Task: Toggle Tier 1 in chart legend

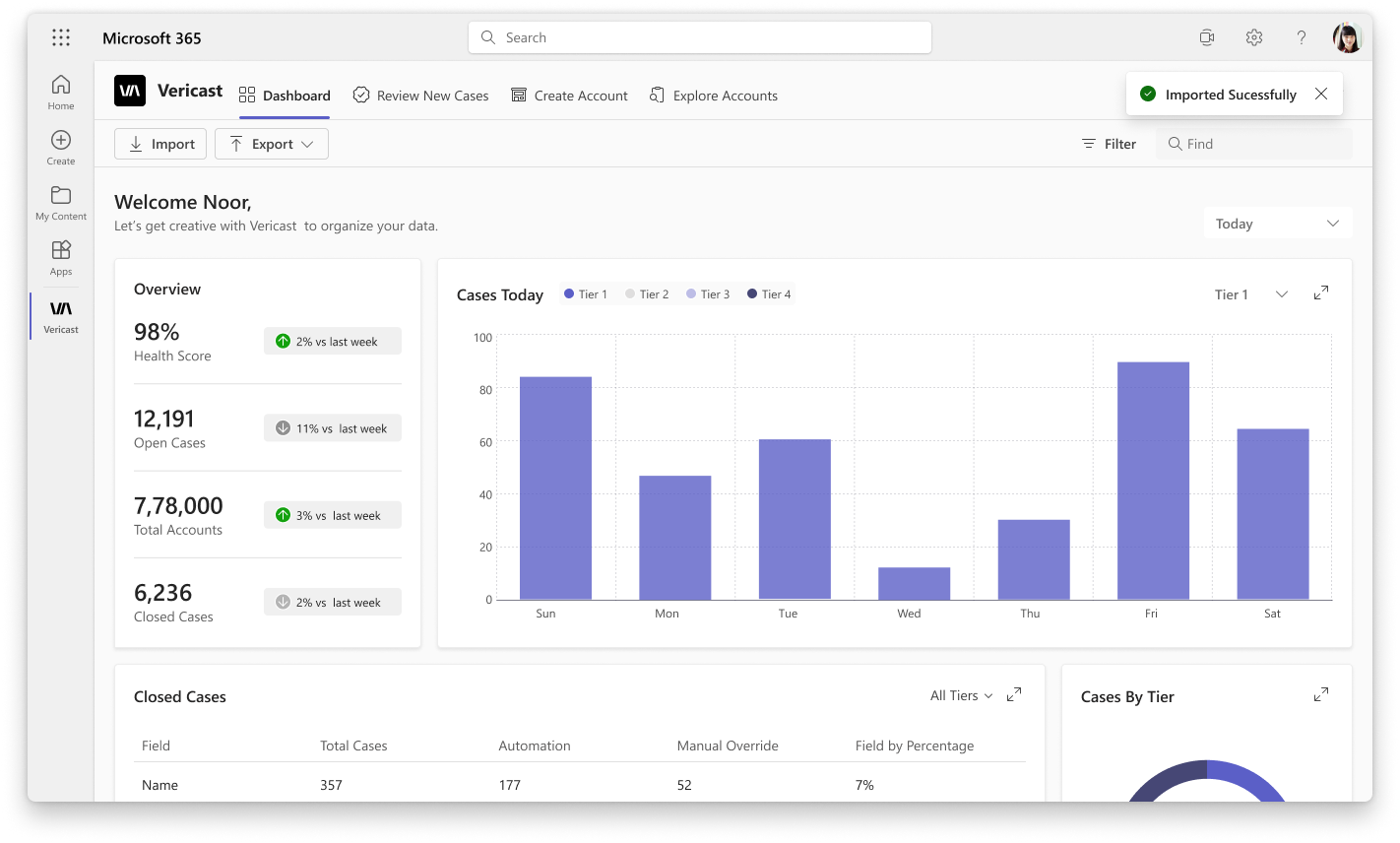Action: pos(586,293)
